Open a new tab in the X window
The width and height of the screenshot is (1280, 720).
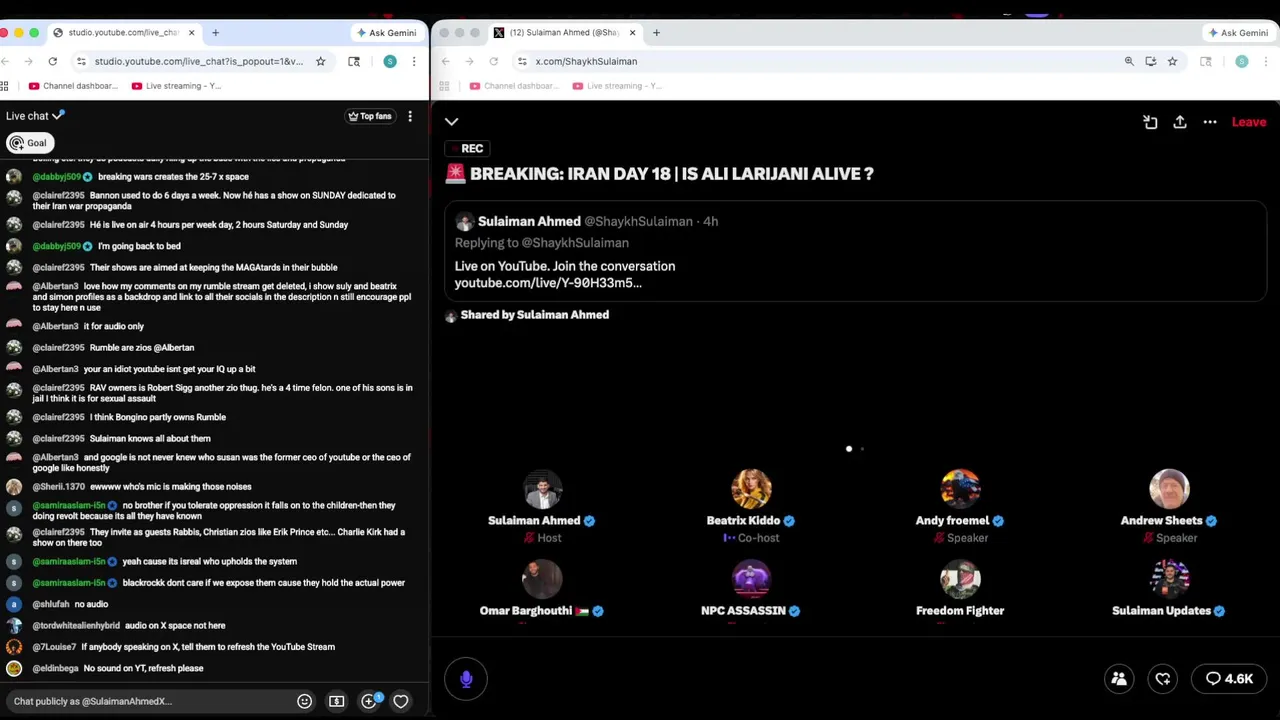click(656, 33)
